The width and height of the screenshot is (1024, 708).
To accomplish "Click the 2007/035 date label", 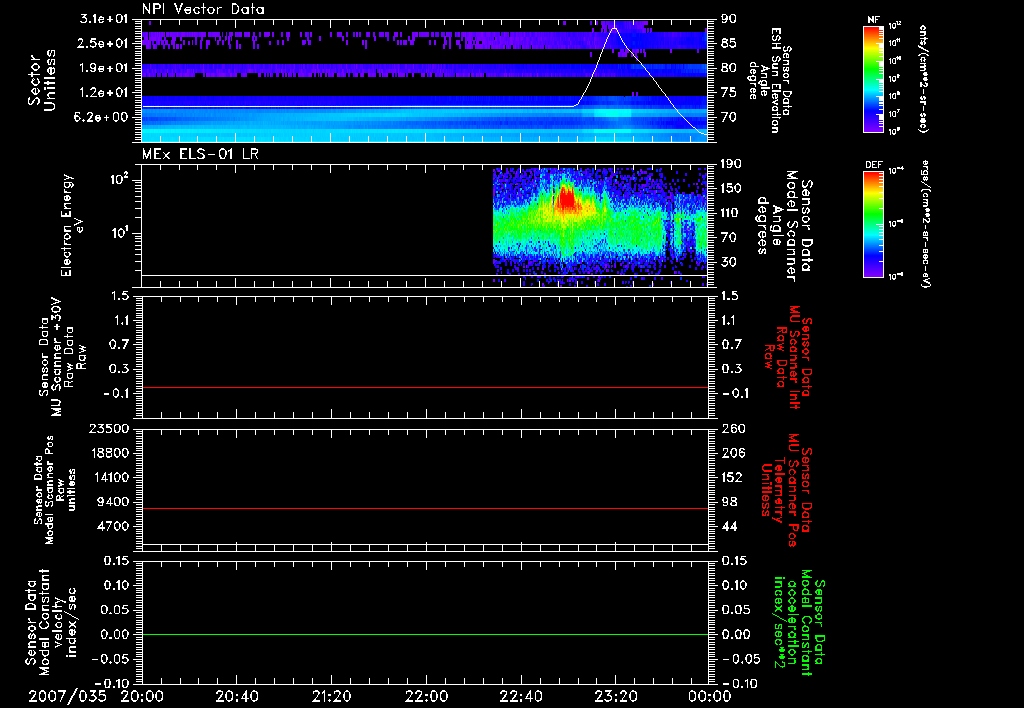I will click(x=67, y=696).
